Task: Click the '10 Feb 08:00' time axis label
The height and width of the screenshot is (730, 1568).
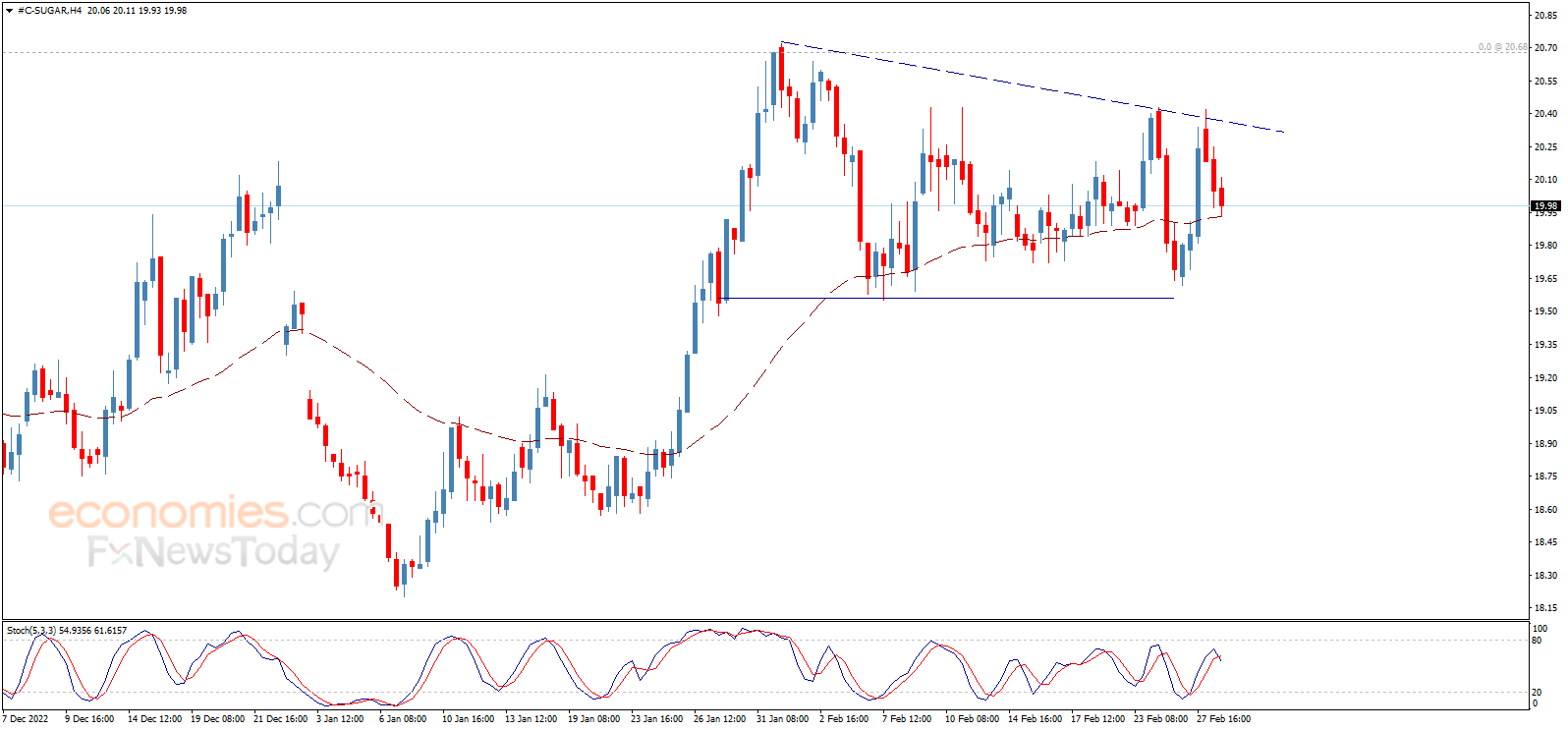Action: point(972,719)
